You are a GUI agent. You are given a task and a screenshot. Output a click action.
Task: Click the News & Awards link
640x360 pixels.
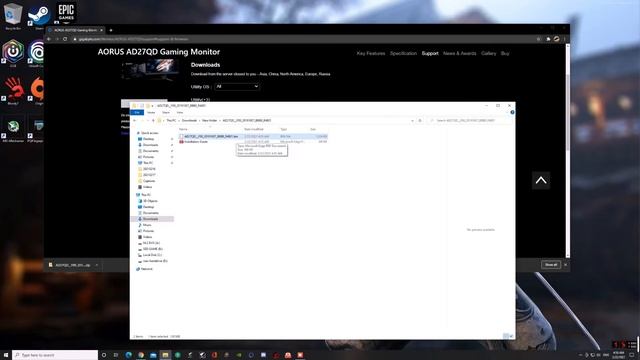(460, 53)
